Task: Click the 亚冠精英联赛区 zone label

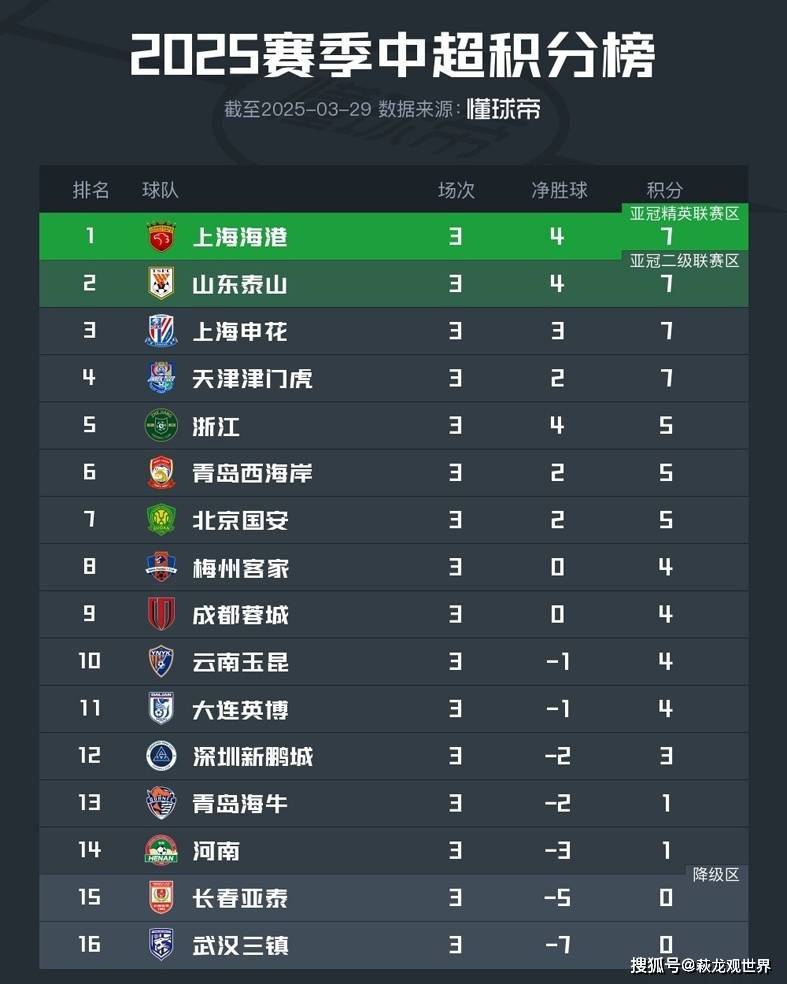Action: (x=685, y=214)
